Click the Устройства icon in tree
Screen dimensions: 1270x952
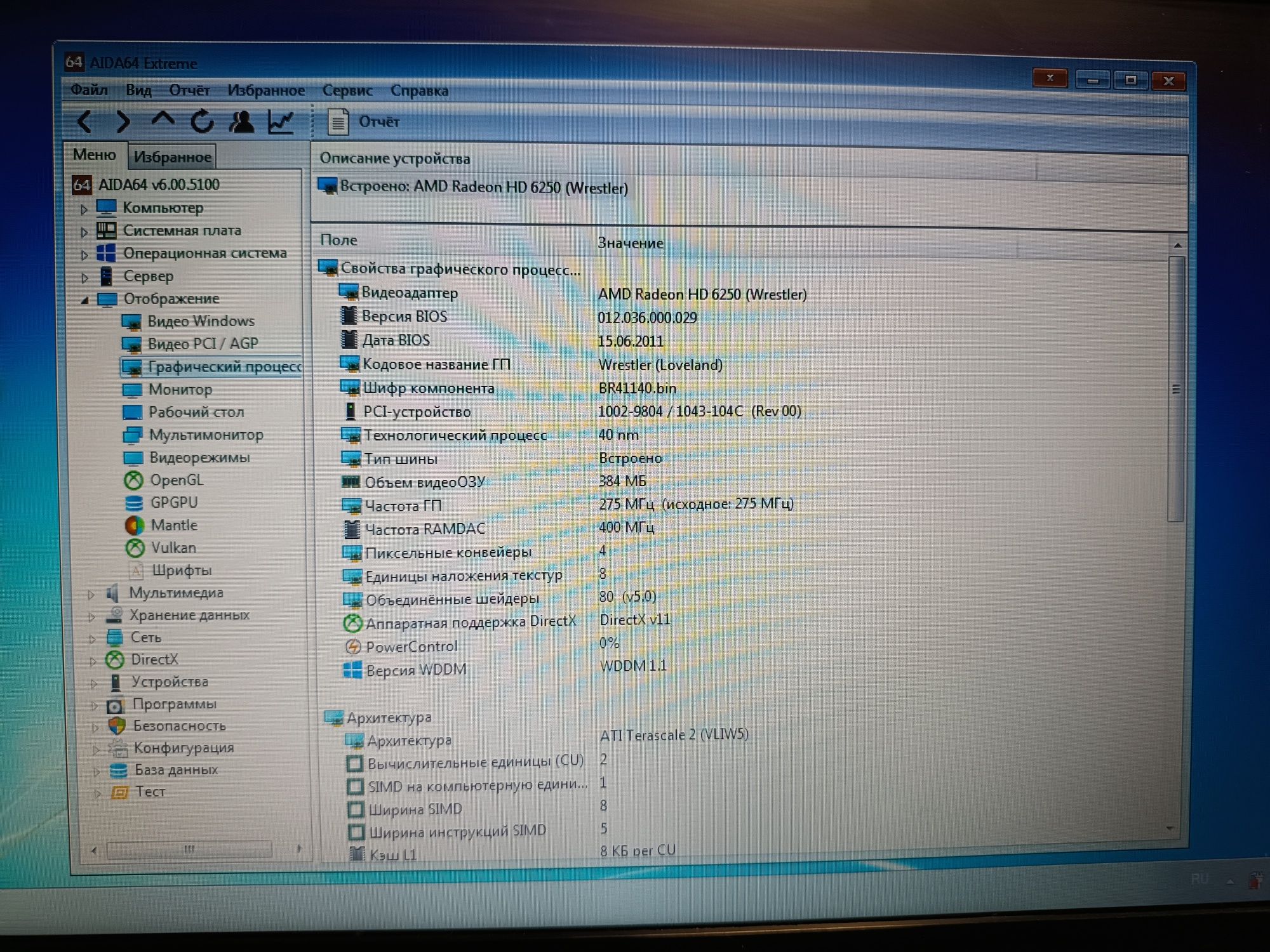(116, 682)
